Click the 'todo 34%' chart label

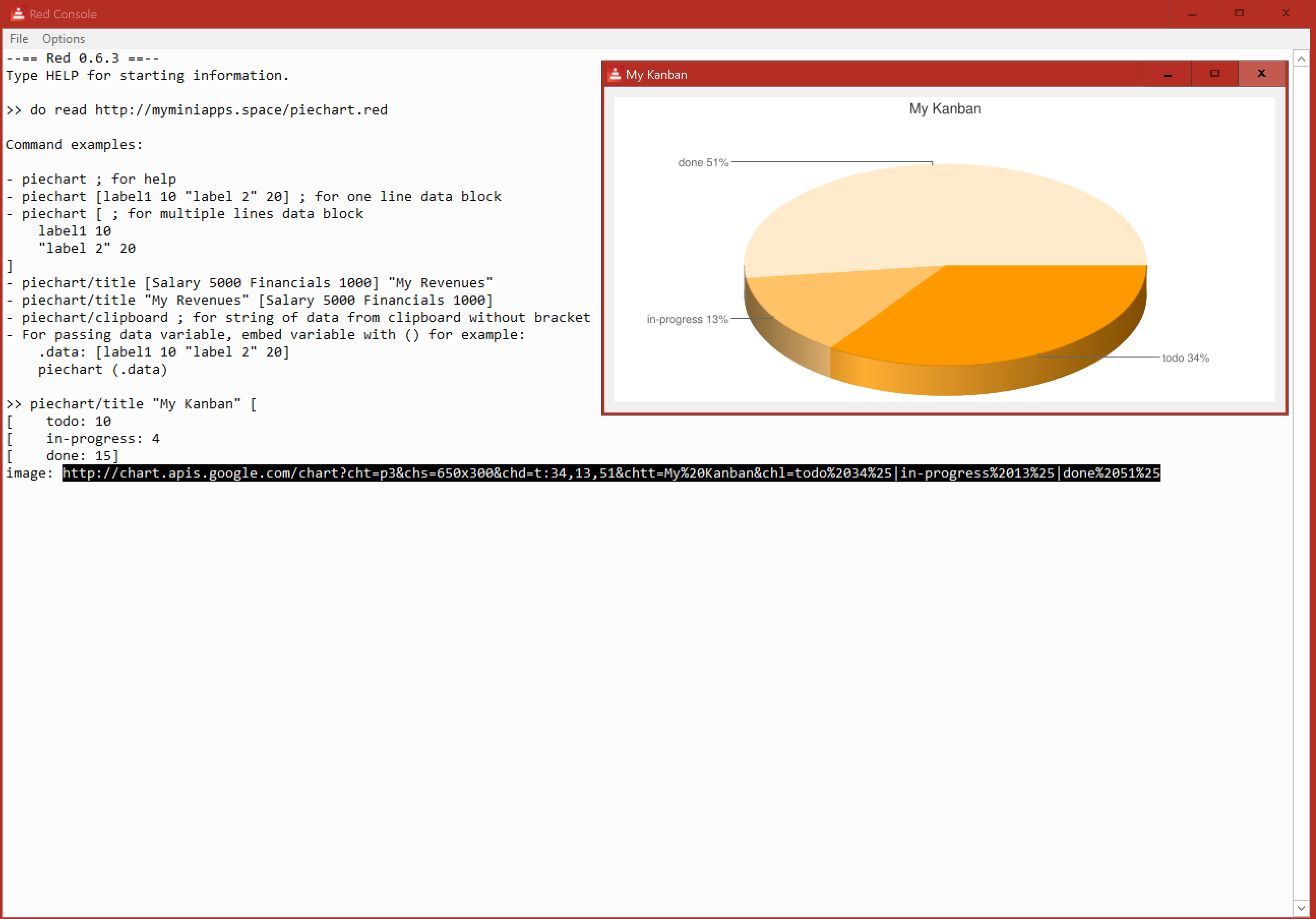[x=1185, y=358]
